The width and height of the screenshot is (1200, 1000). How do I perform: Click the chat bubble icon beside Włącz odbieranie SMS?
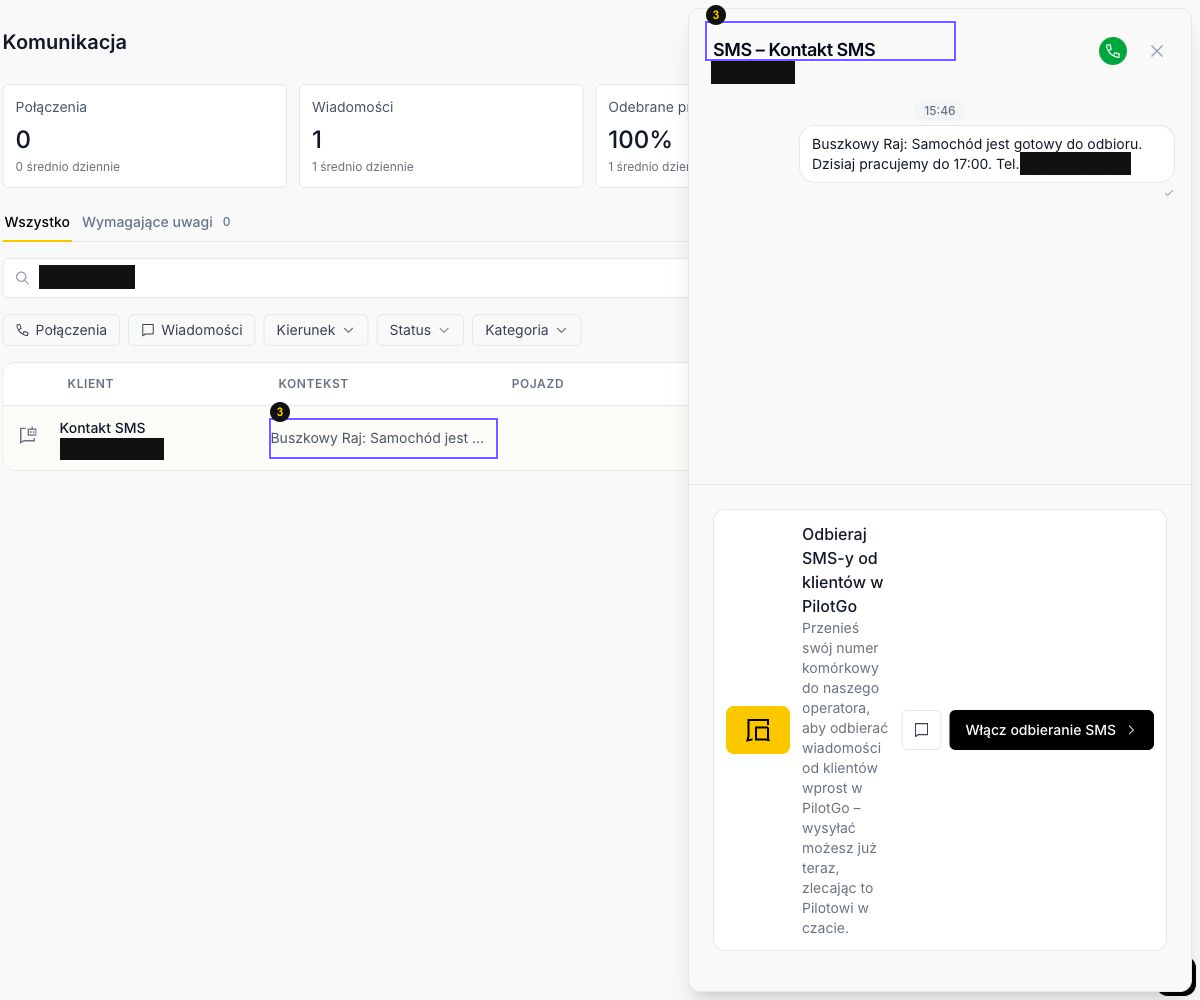921,730
